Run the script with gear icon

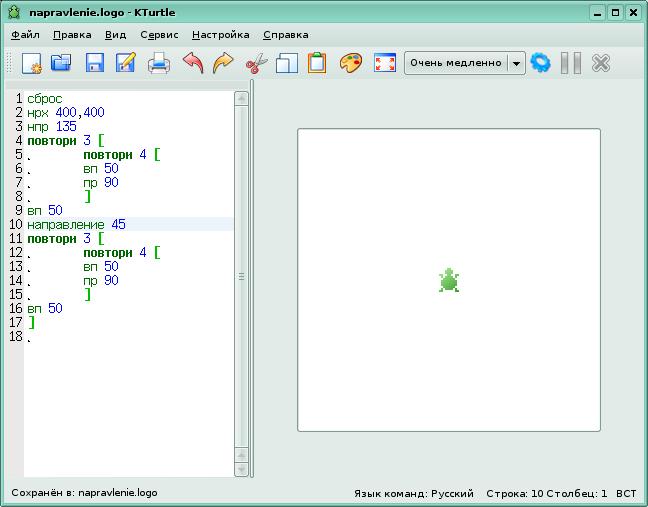[x=541, y=64]
